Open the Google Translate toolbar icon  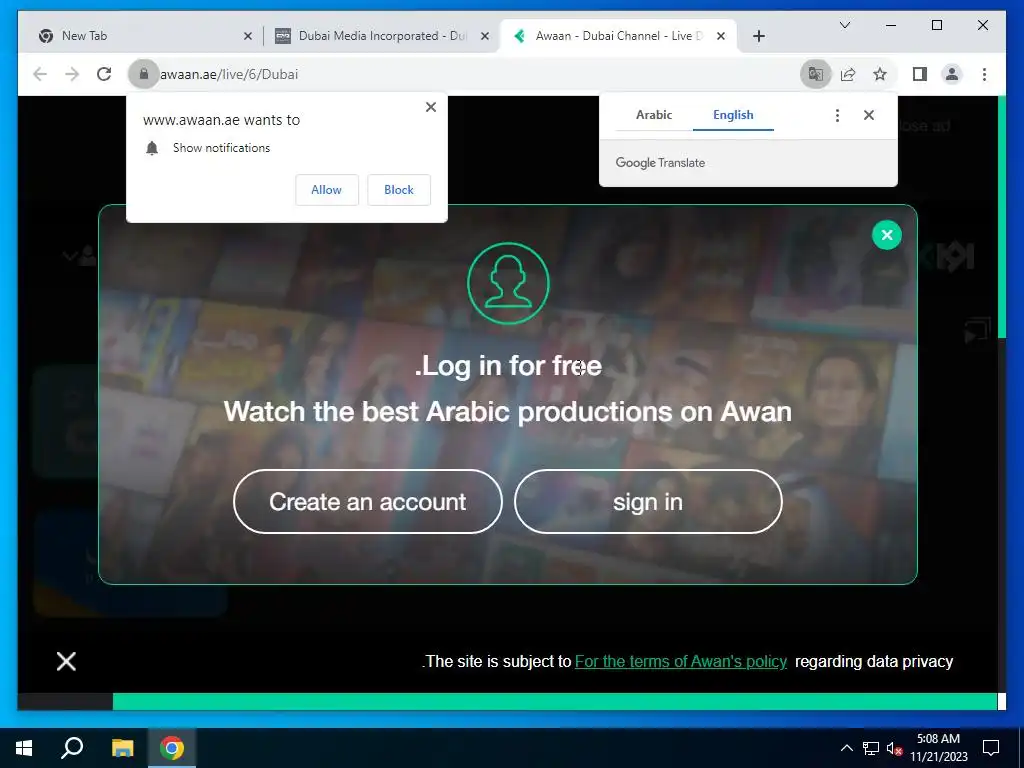[x=816, y=74]
